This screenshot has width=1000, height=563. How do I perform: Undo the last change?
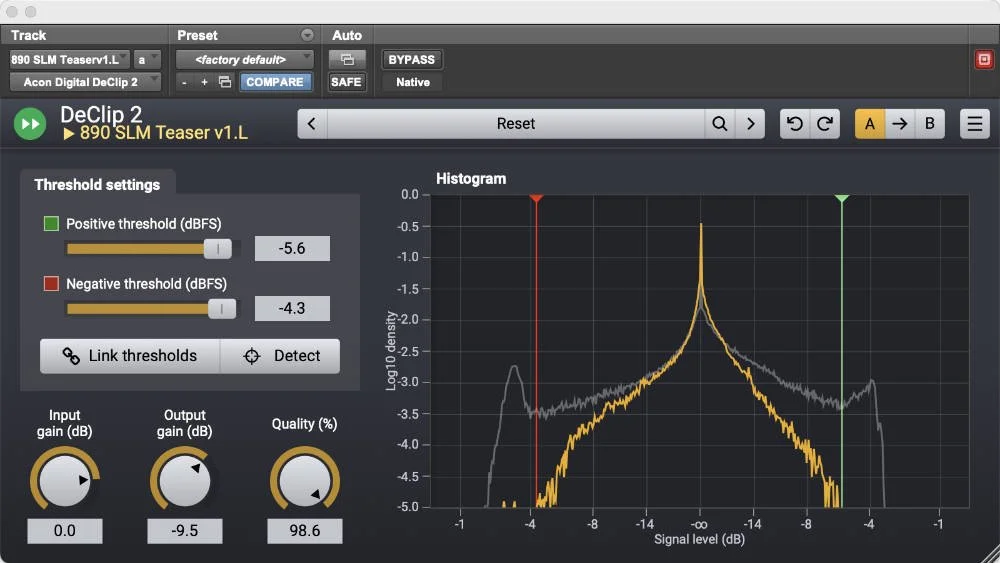795,124
